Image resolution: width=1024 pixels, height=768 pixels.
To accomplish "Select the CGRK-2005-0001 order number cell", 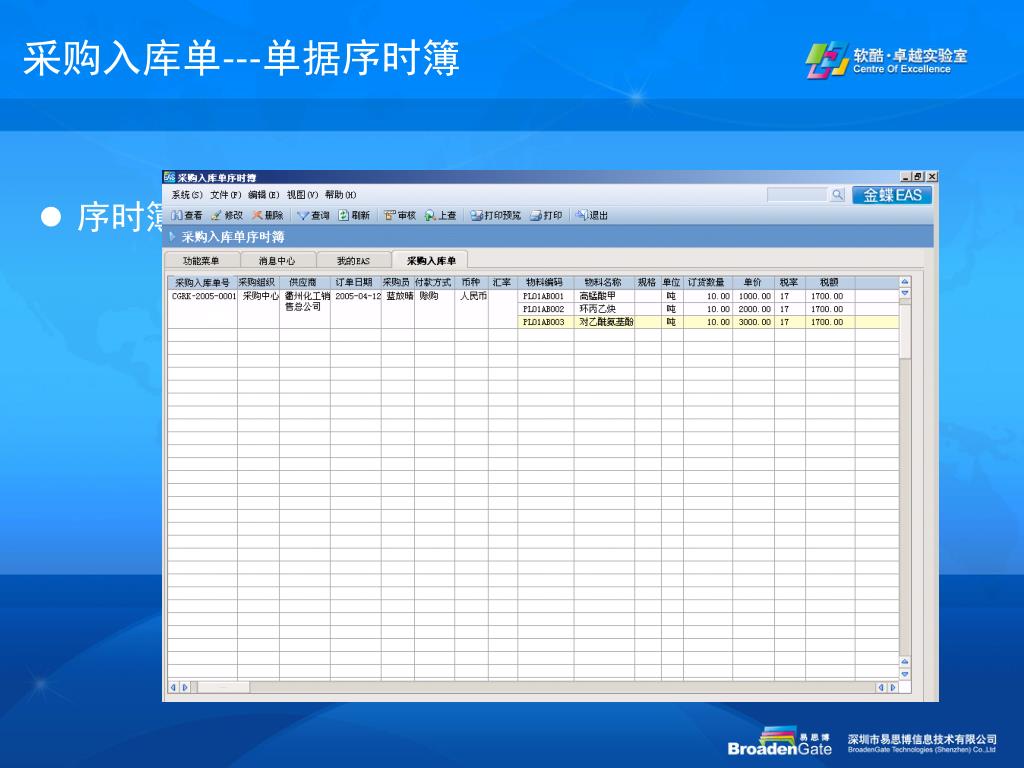I will click(202, 309).
